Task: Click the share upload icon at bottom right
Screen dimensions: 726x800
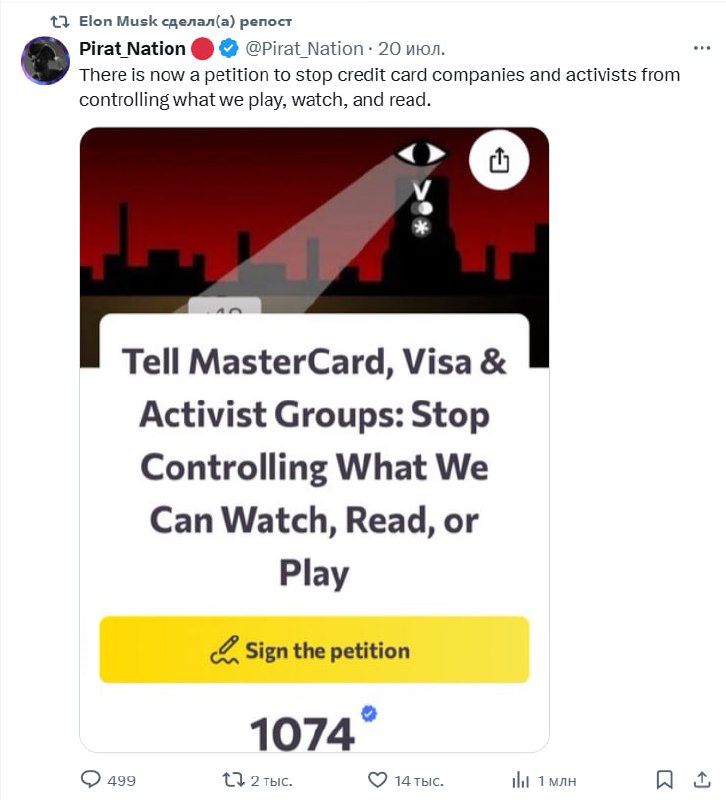Action: (x=702, y=779)
